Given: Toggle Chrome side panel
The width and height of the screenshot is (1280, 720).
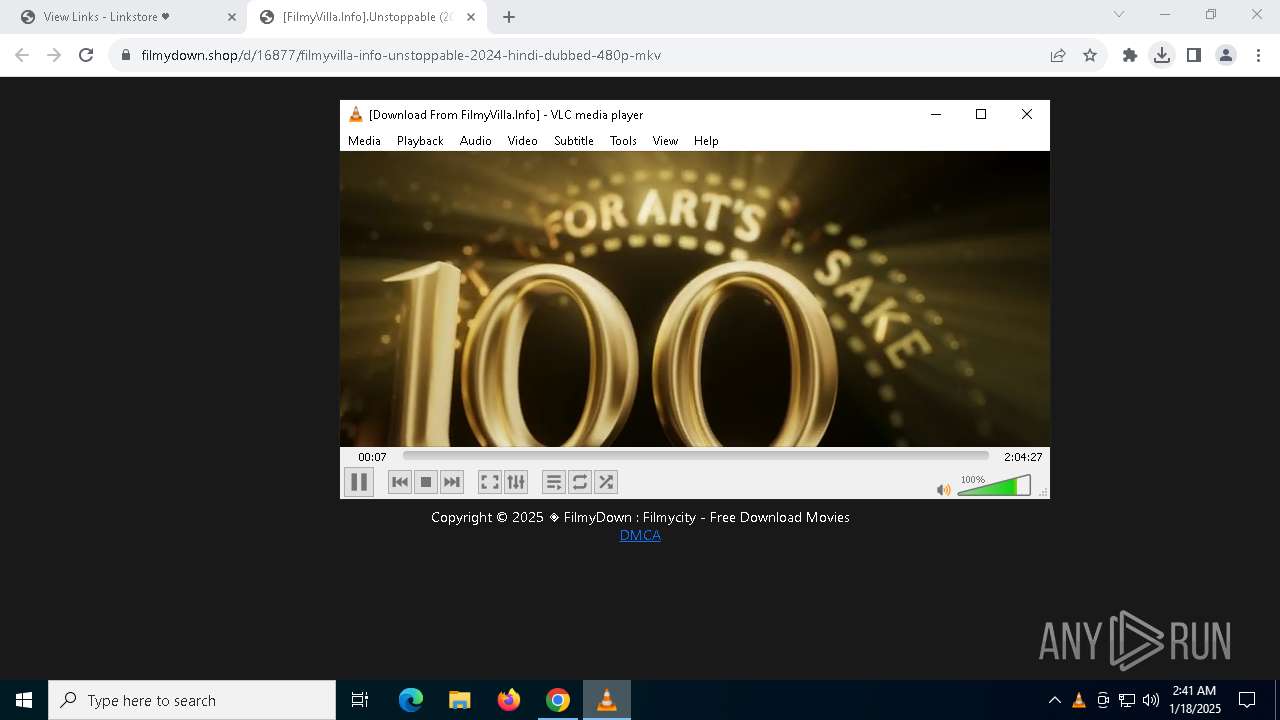Looking at the screenshot, I should [x=1194, y=55].
